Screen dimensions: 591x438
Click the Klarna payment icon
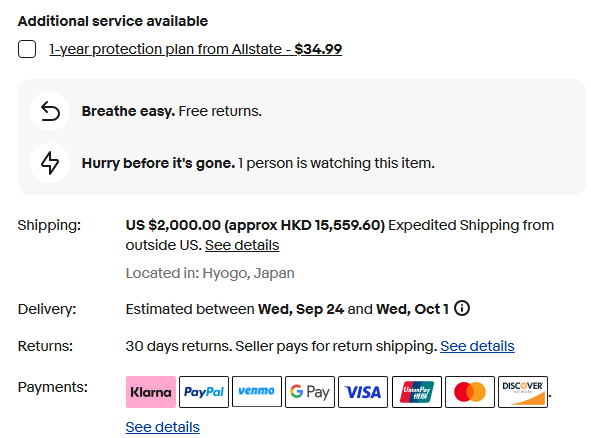point(151,392)
